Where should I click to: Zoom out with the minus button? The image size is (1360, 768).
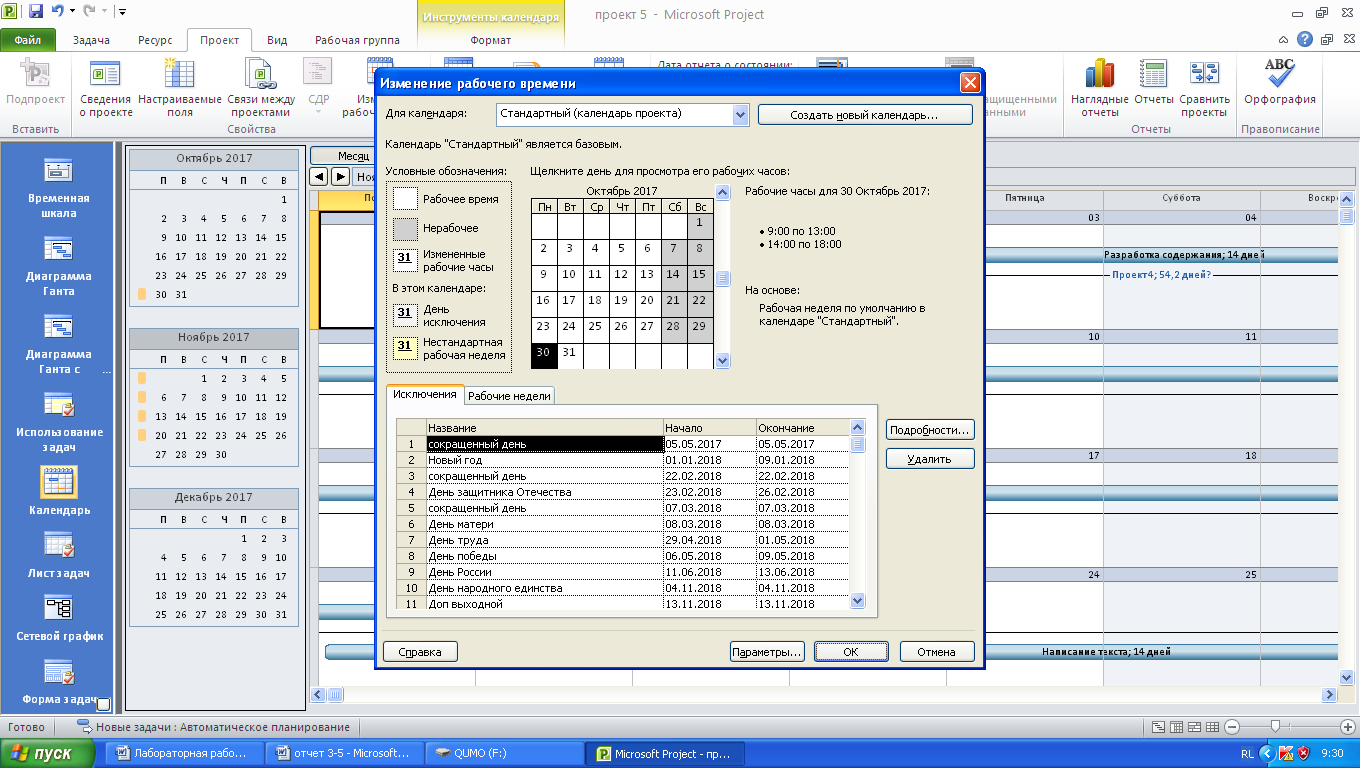[1232, 727]
